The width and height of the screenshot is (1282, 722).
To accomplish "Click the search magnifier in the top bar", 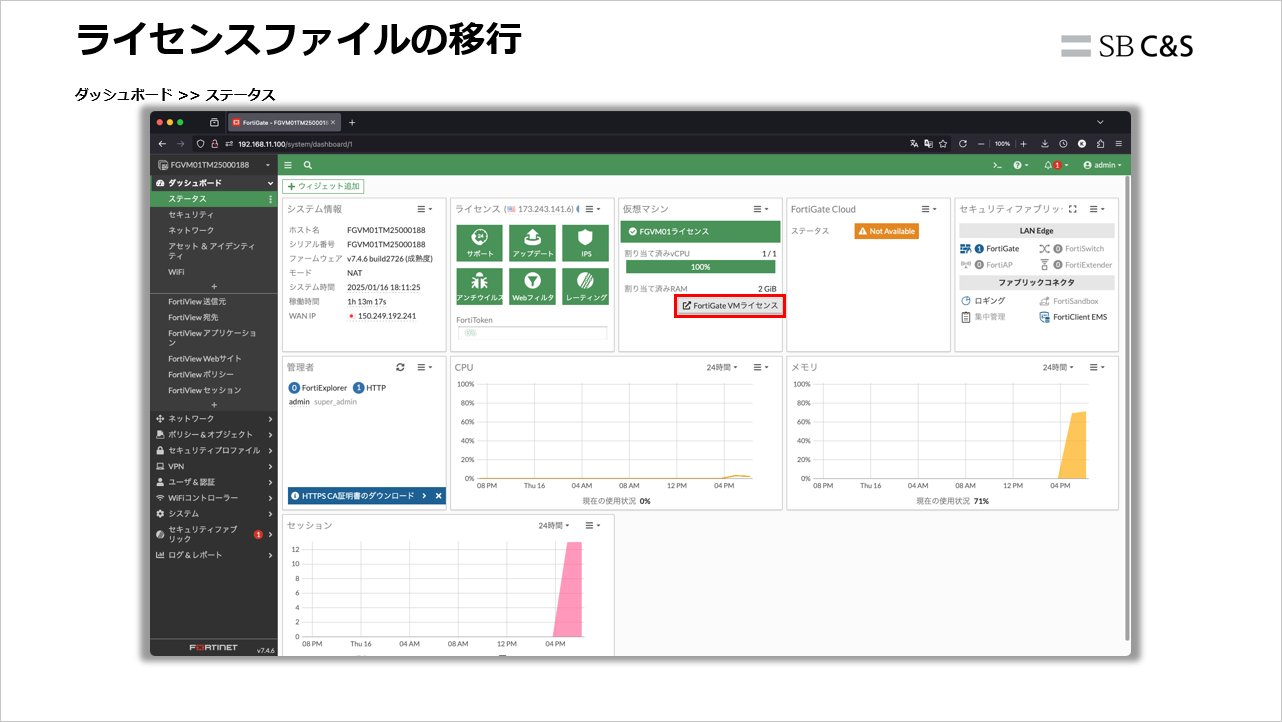I will click(x=305, y=164).
